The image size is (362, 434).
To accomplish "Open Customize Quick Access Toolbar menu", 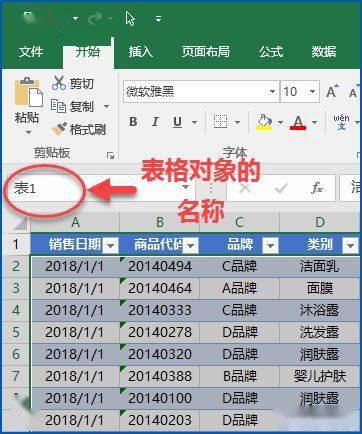I will coord(159,19).
